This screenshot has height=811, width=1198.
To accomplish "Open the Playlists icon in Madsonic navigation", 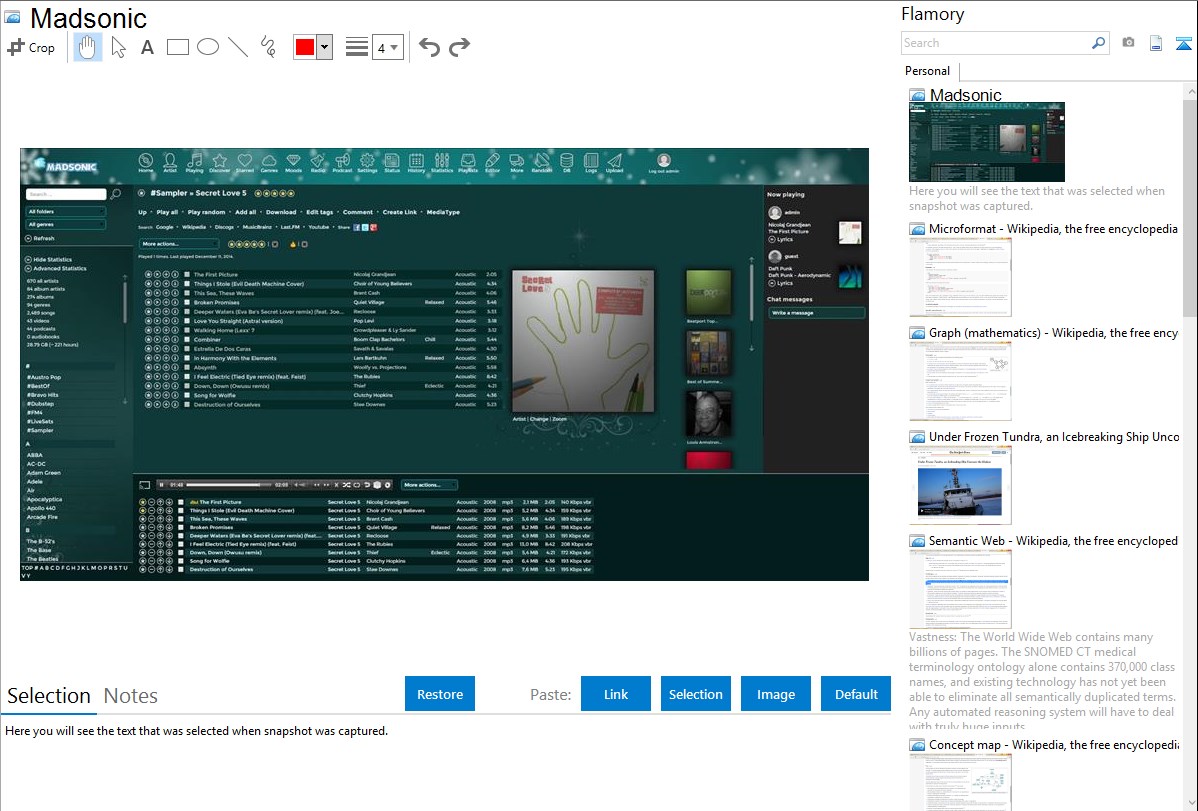I will [468, 162].
